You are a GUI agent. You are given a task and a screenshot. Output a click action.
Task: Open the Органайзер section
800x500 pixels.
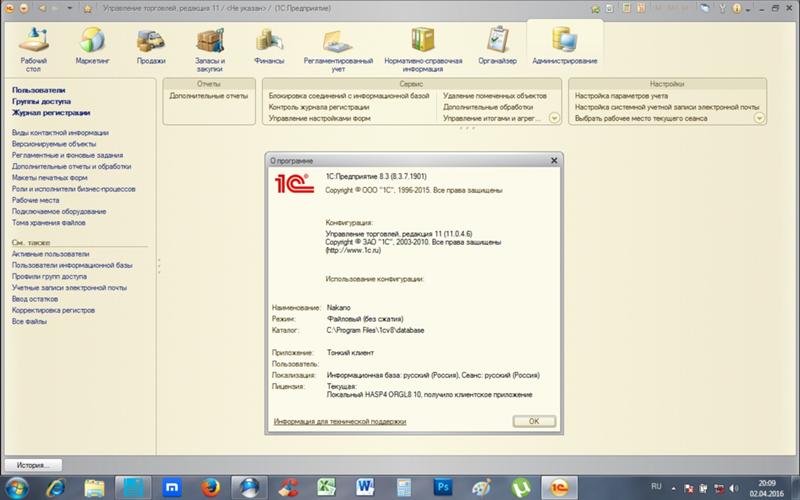point(497,47)
